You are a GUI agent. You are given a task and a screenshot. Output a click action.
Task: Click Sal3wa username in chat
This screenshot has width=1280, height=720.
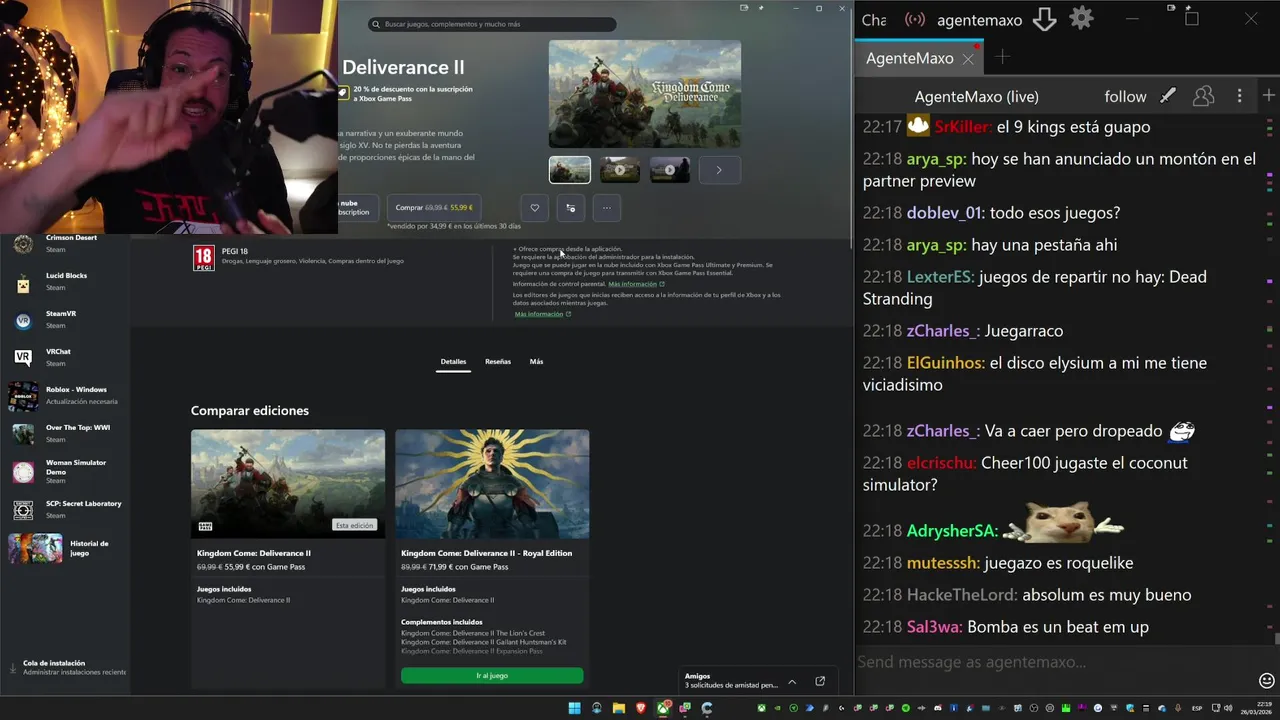tap(934, 627)
